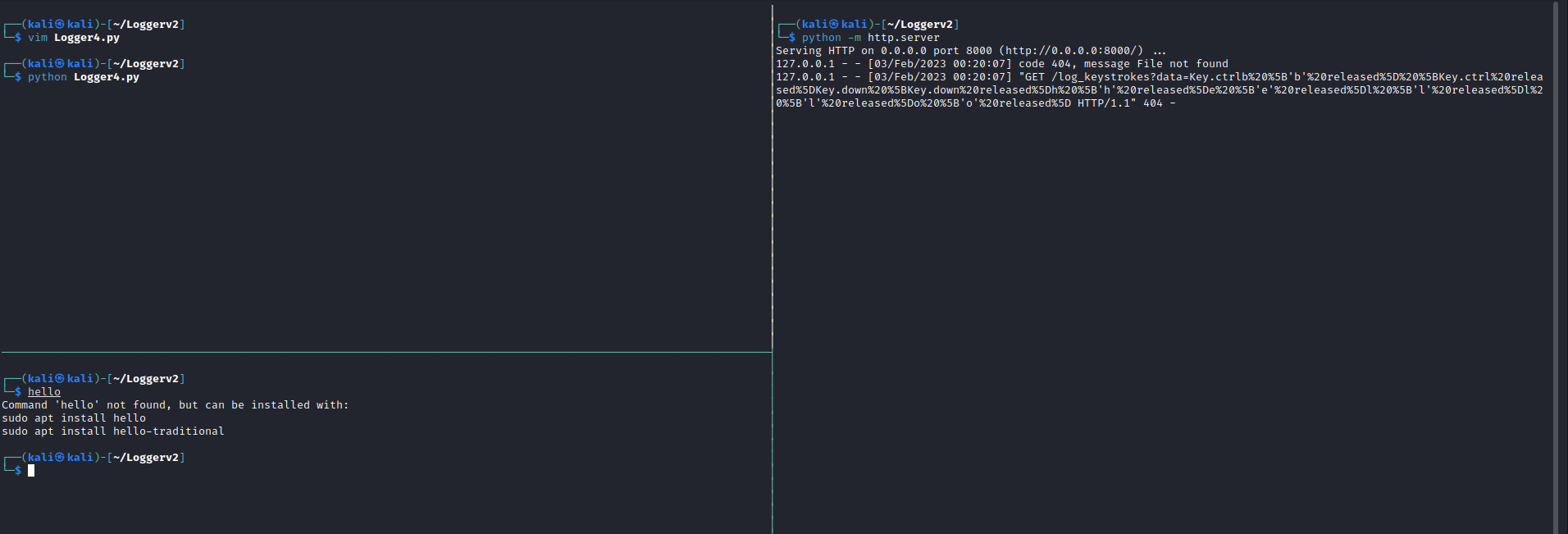The width and height of the screenshot is (1568, 534).
Task: Click the vim Logger4.py command text
Action: click(x=74, y=38)
